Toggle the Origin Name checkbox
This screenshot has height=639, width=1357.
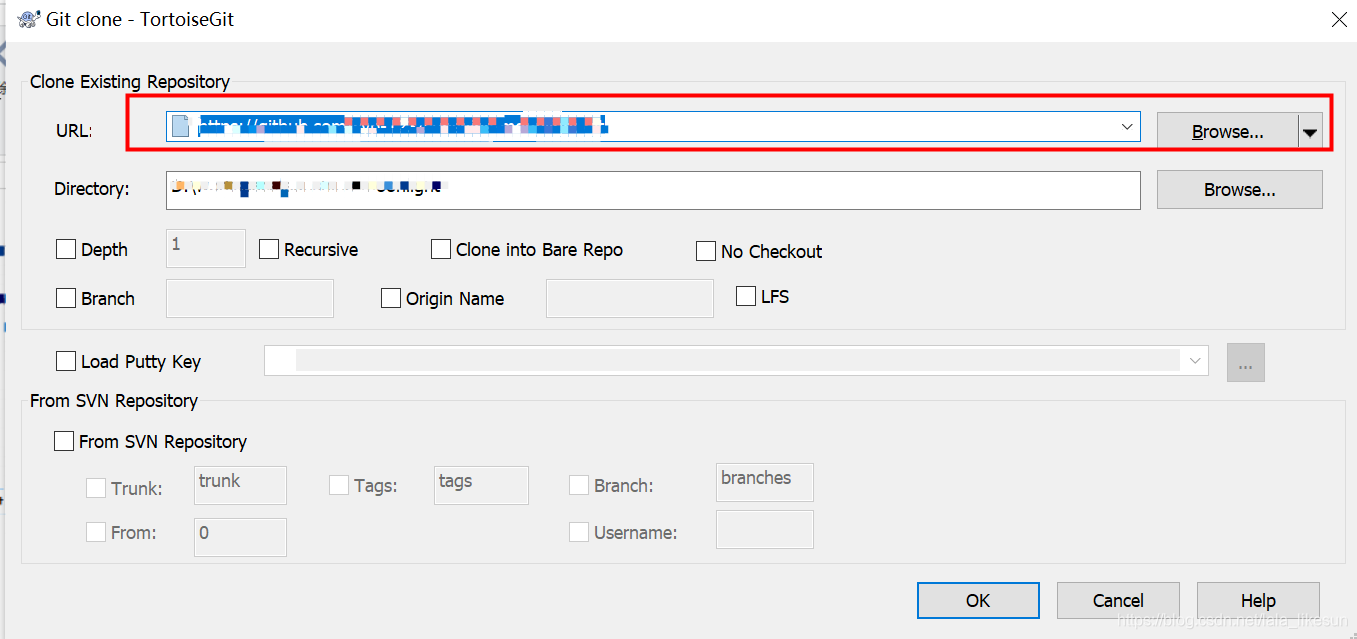tap(391, 298)
